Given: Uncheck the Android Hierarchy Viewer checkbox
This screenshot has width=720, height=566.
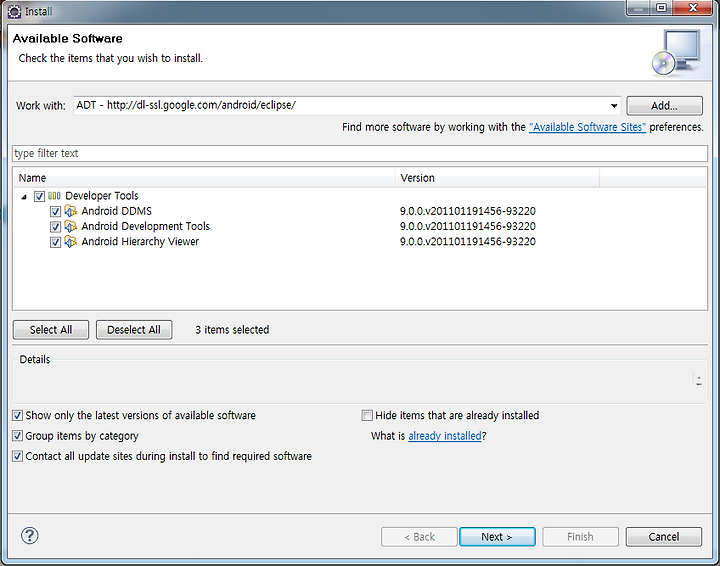Looking at the screenshot, I should (56, 242).
